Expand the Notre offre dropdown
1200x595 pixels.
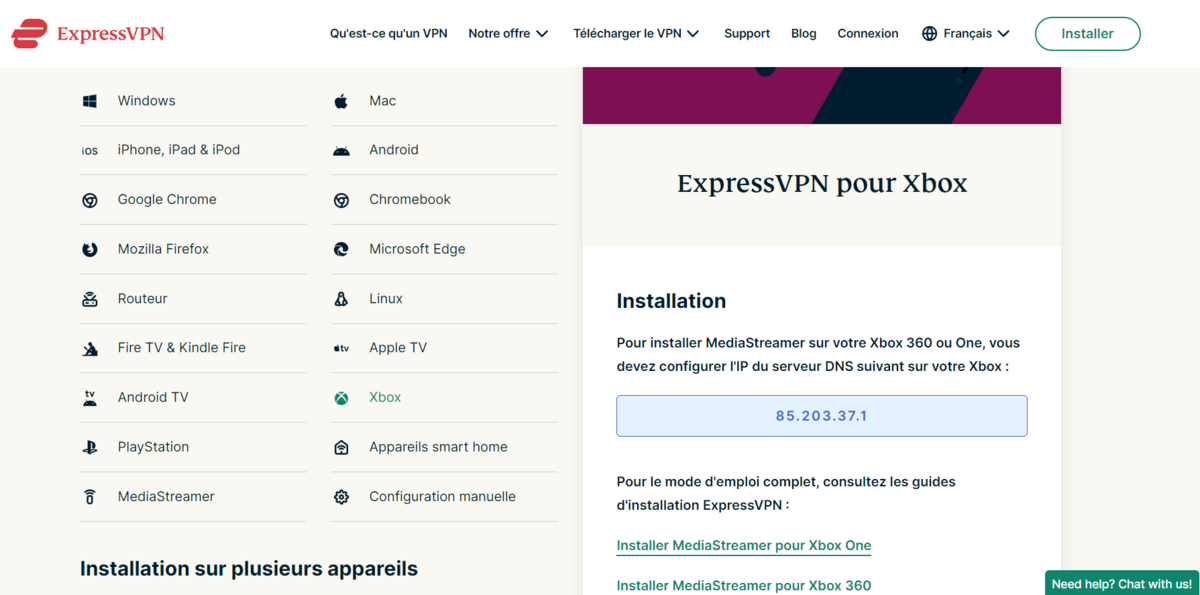[x=508, y=34]
